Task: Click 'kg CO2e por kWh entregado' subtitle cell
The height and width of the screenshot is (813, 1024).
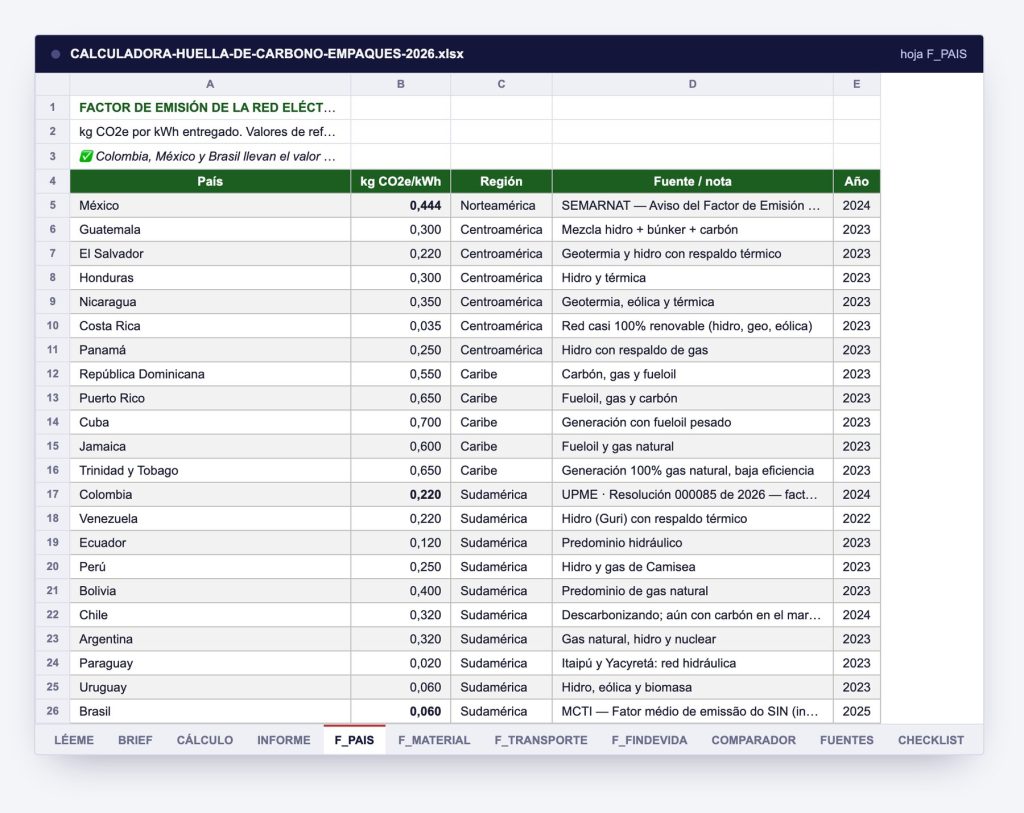Action: click(210, 131)
